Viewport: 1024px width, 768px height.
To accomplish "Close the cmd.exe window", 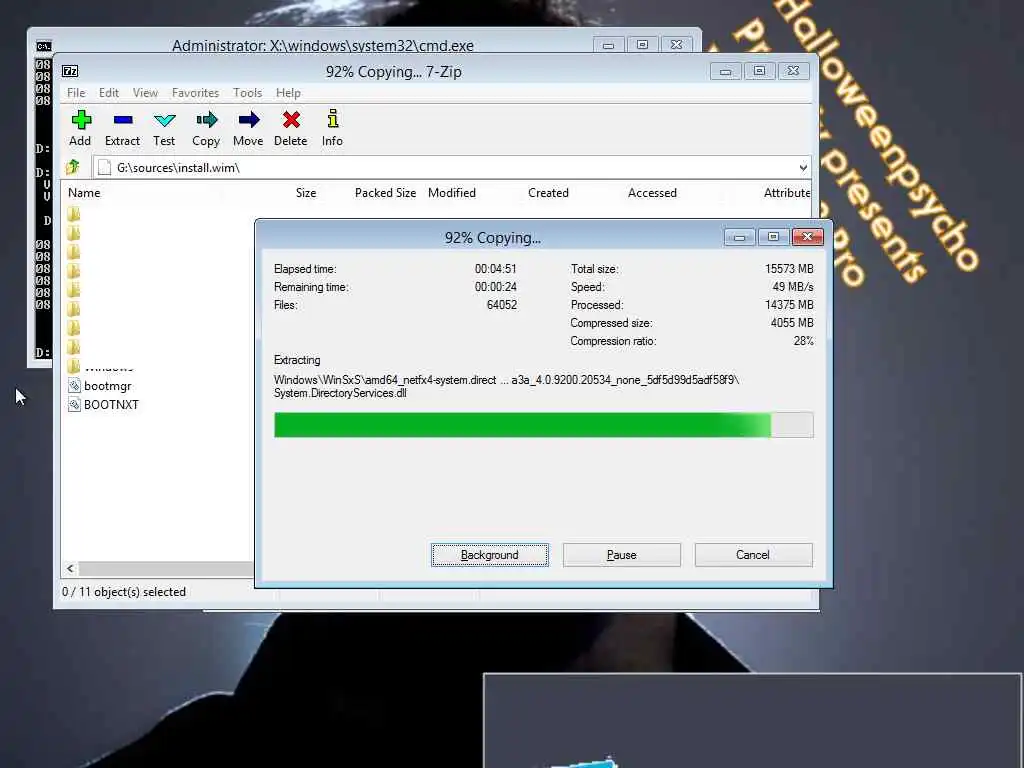I will (x=677, y=44).
